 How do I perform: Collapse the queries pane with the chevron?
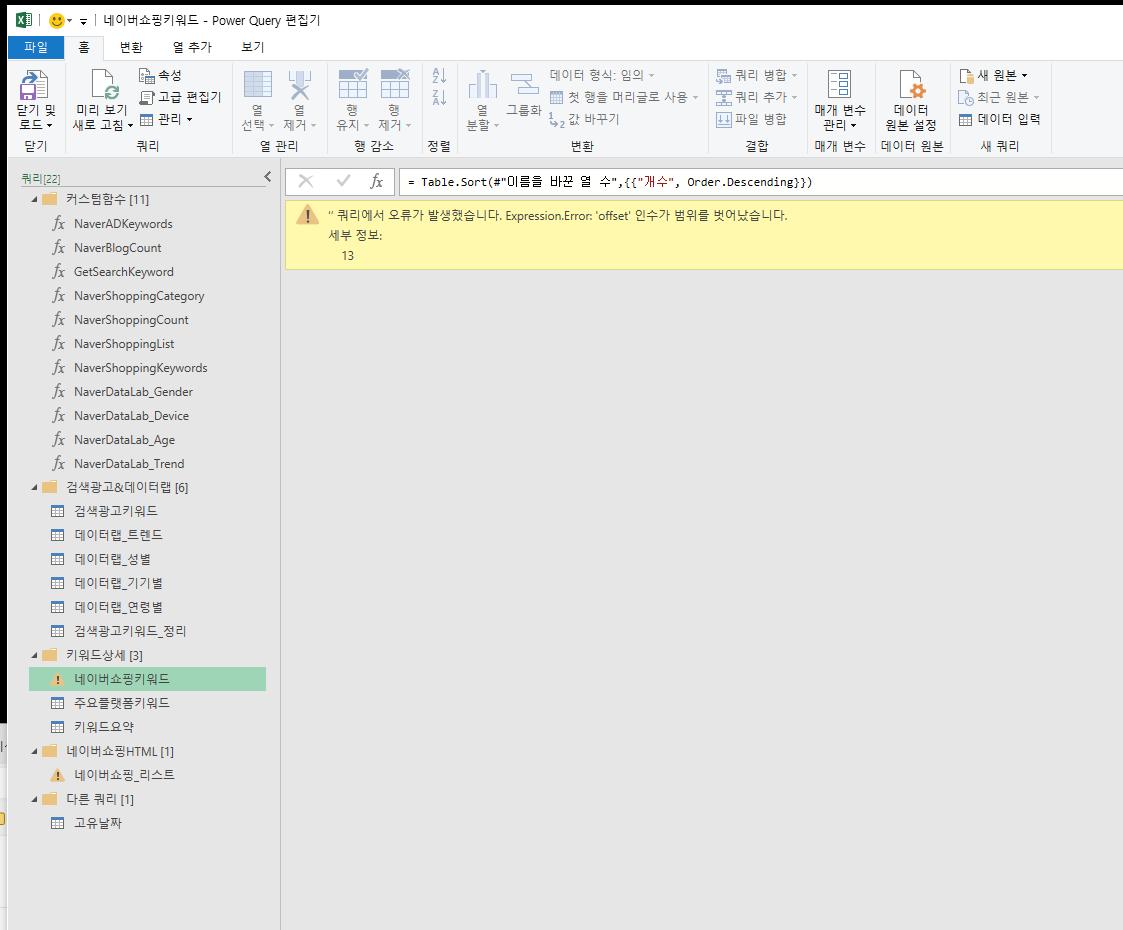point(267,177)
